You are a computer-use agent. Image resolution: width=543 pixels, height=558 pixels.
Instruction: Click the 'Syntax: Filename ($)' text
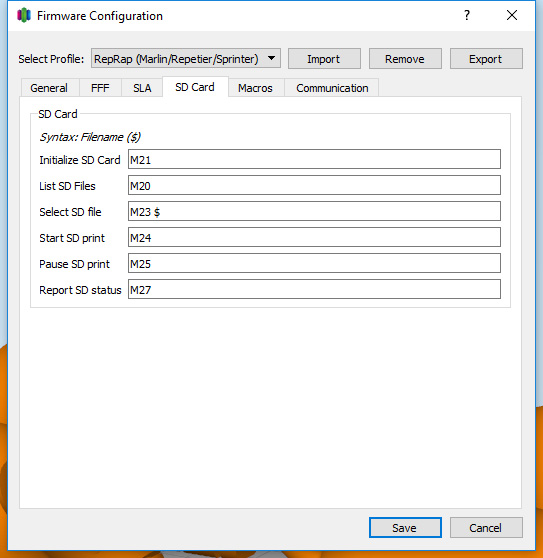click(x=90, y=137)
